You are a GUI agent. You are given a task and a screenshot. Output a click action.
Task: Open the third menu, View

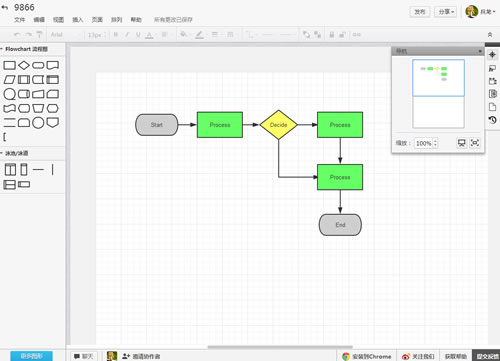click(x=58, y=20)
